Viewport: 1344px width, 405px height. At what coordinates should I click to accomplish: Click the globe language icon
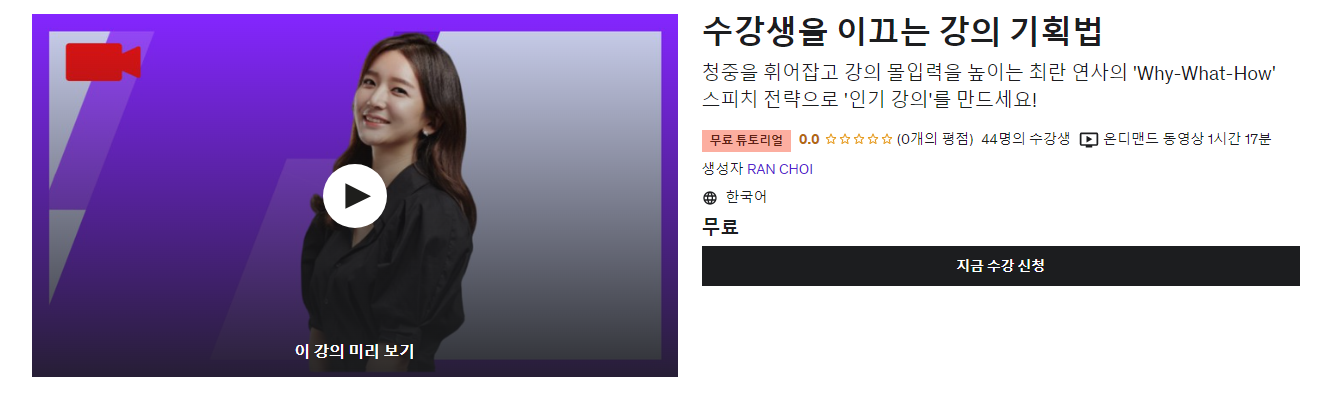[710, 198]
